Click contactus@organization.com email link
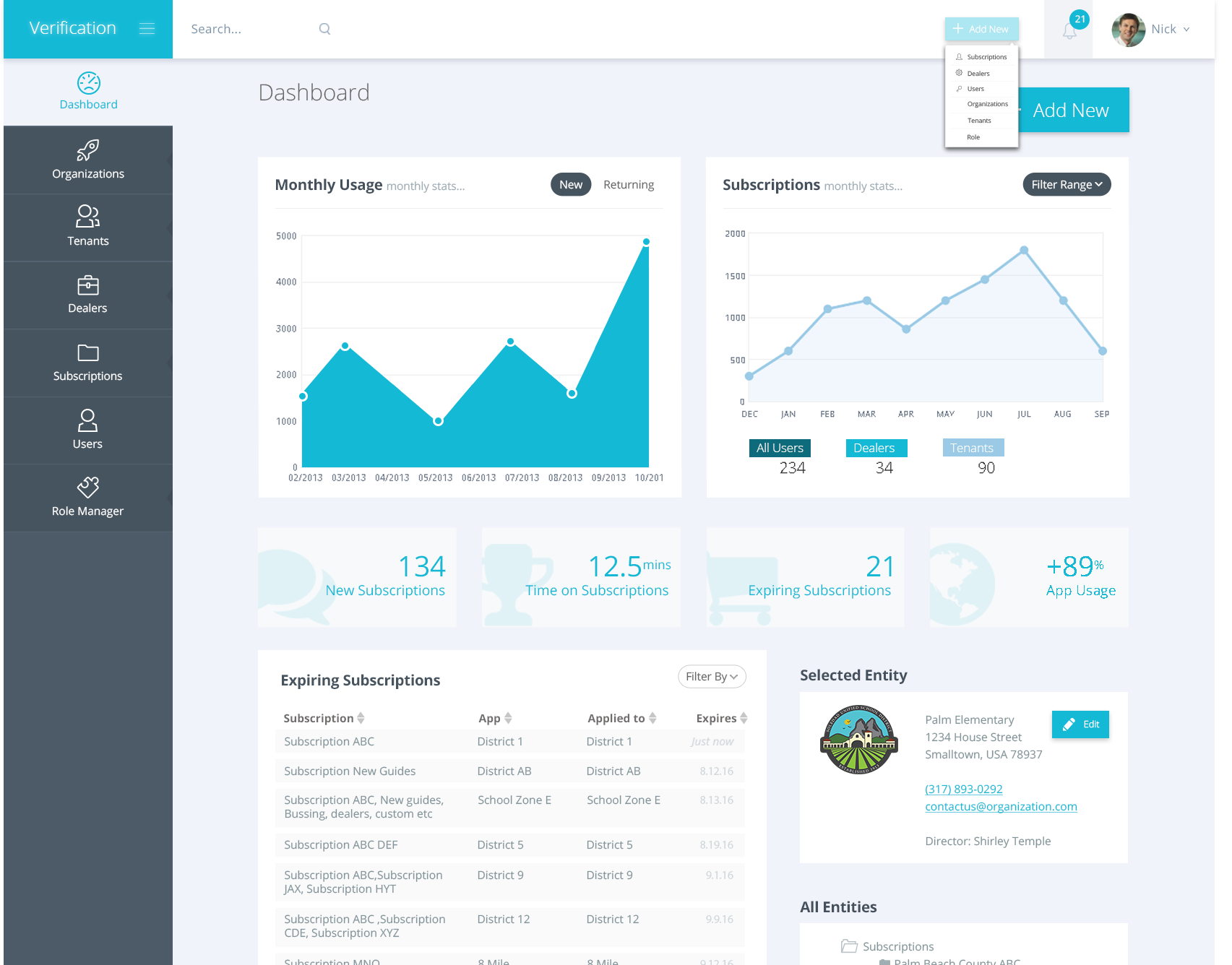Screen dimensions: 1232x965 coord(1001,806)
